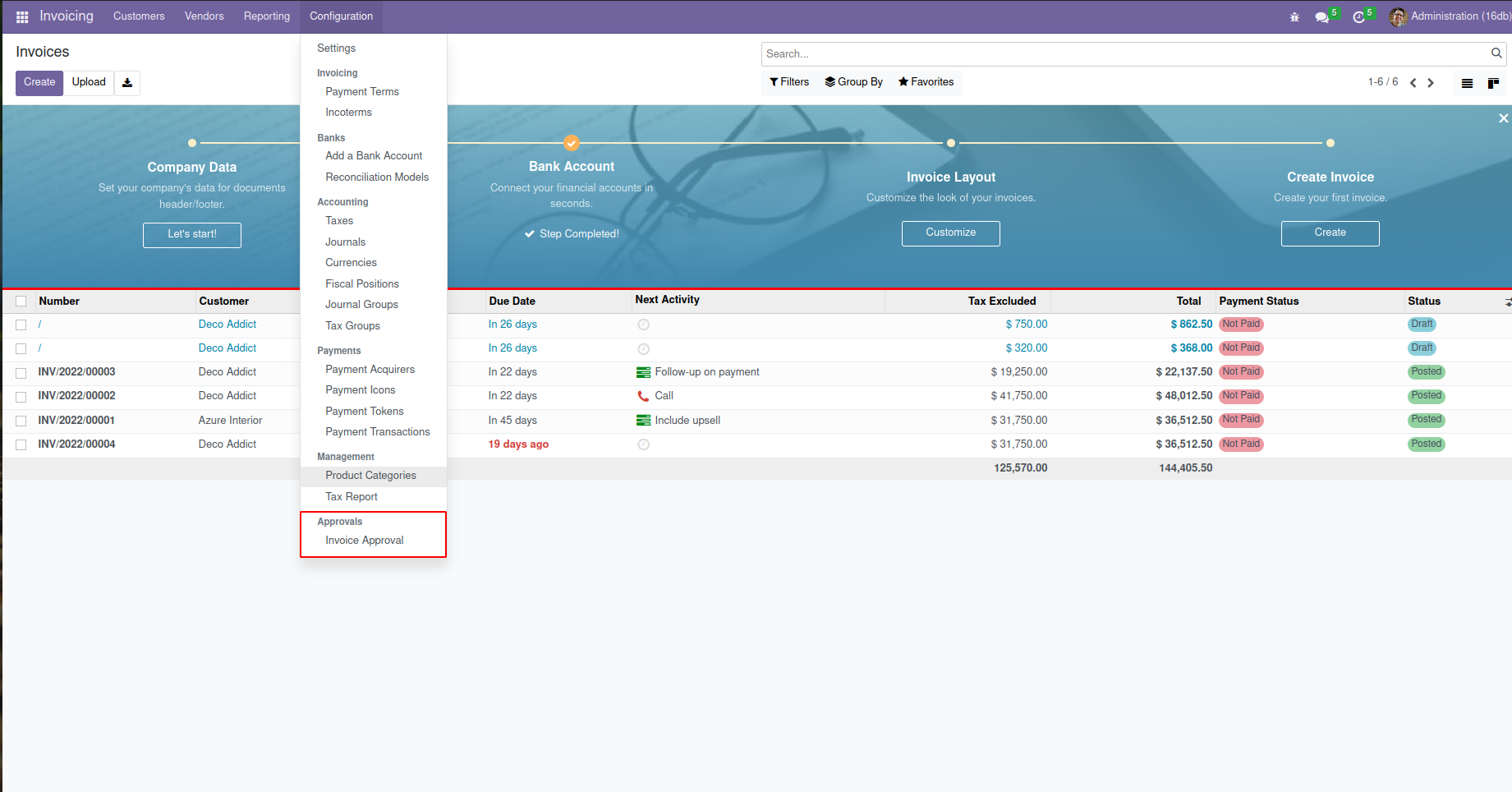
Task: Select checkbox for the $ 750.00 draft invoice
Action: pos(21,325)
